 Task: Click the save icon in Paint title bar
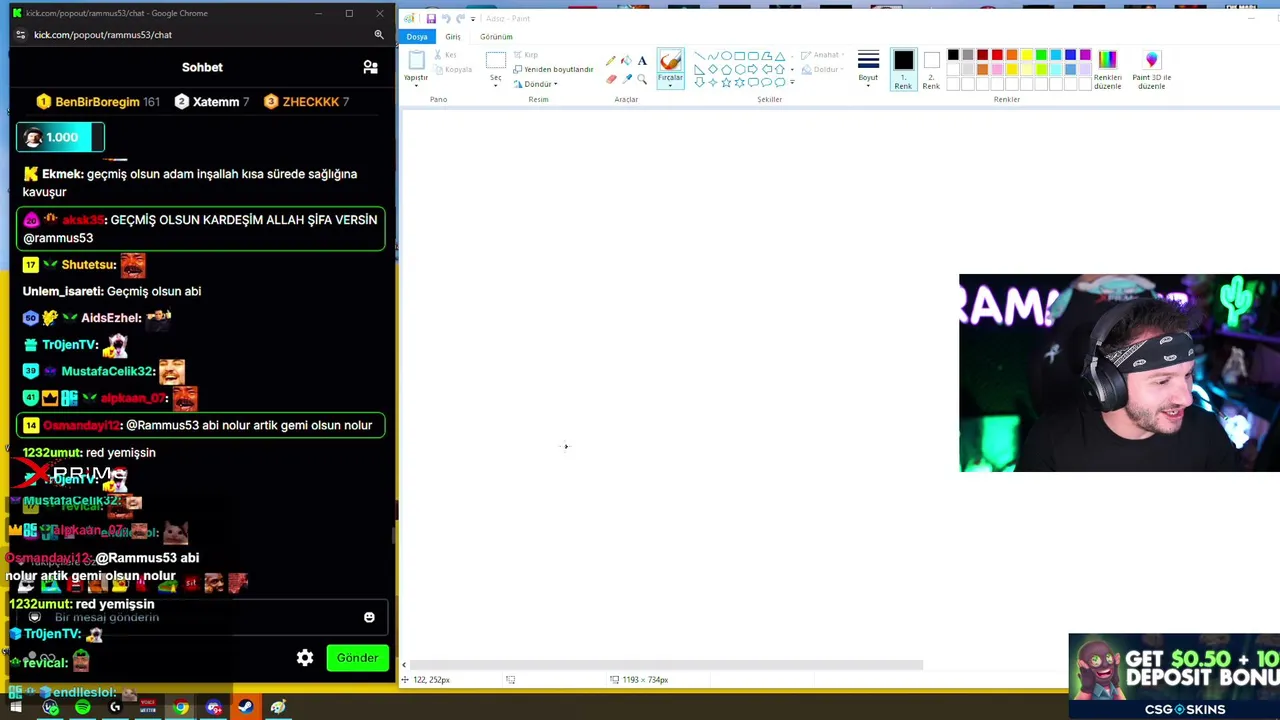click(x=431, y=18)
